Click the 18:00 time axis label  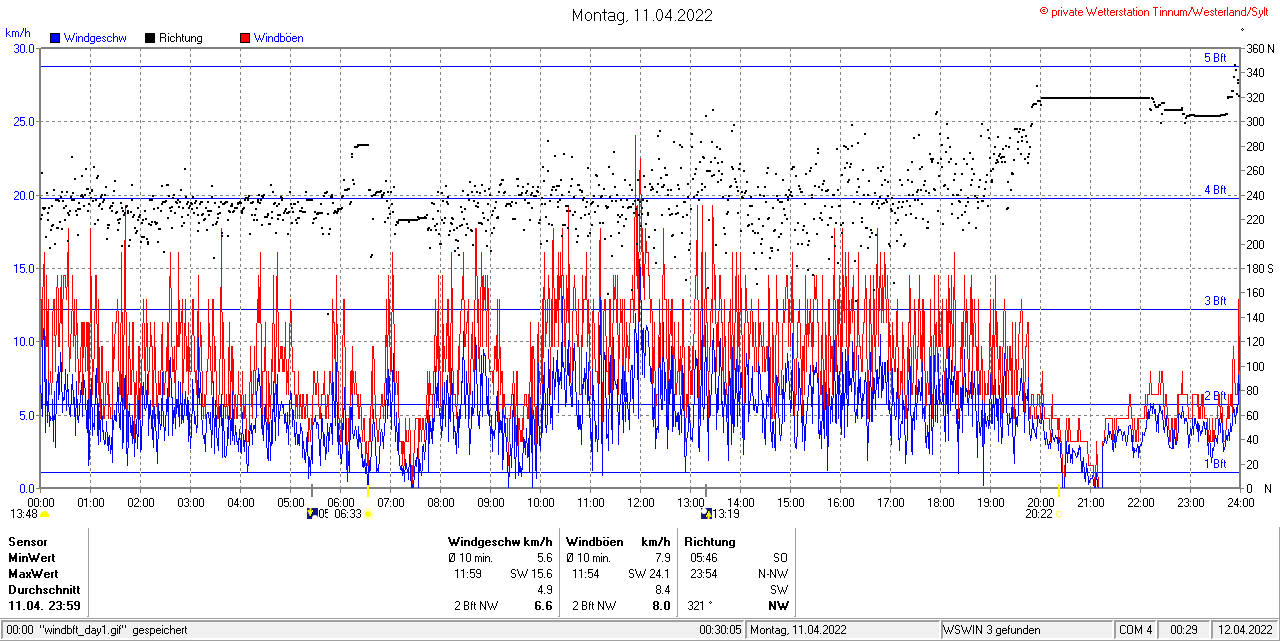pos(941,502)
